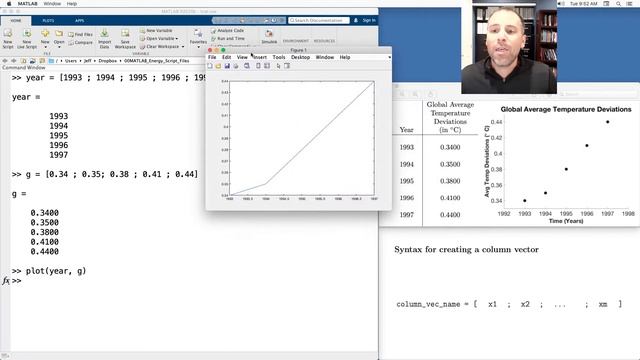This screenshot has height=360, width=640.
Task: Open Insert menu in Figure 1 window
Action: click(260, 58)
